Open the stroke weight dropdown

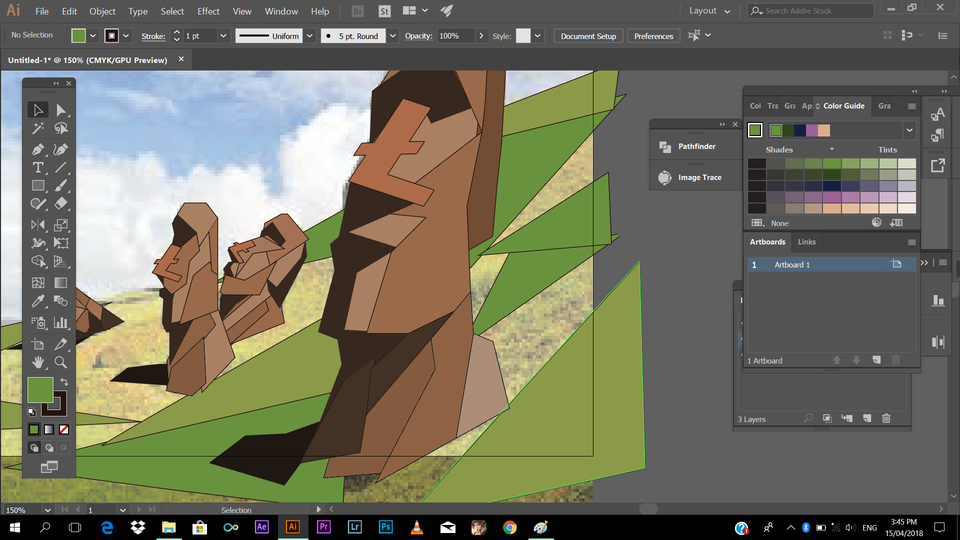(x=223, y=36)
